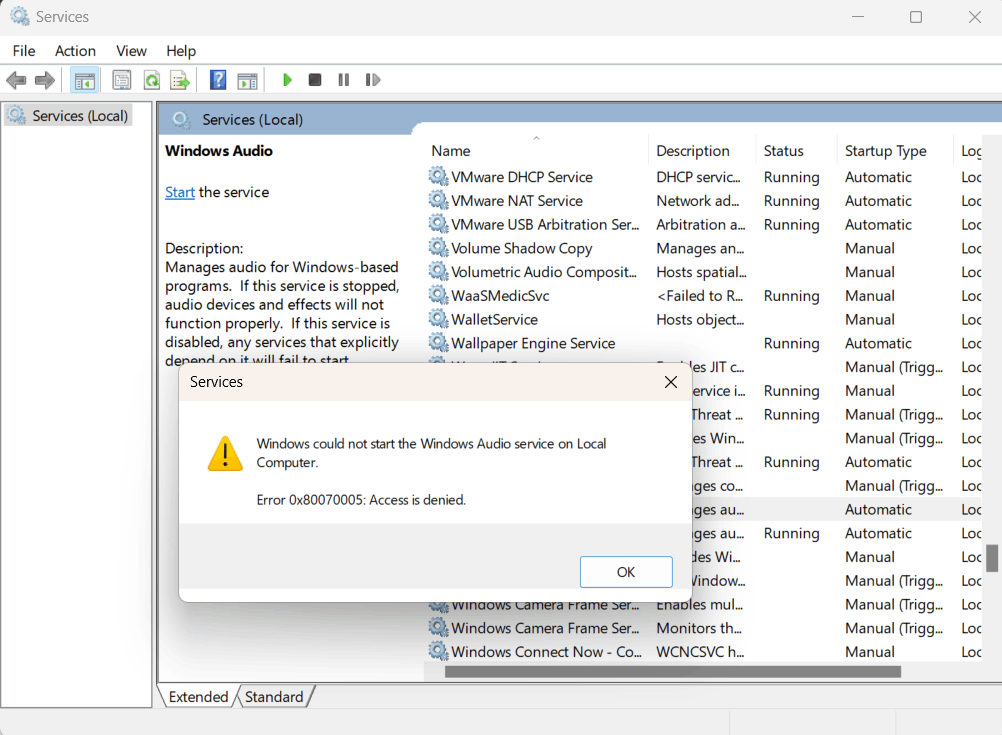The image size is (1002, 735).
Task: Click gear icon beside WaaSMedicSvc
Action: (438, 295)
